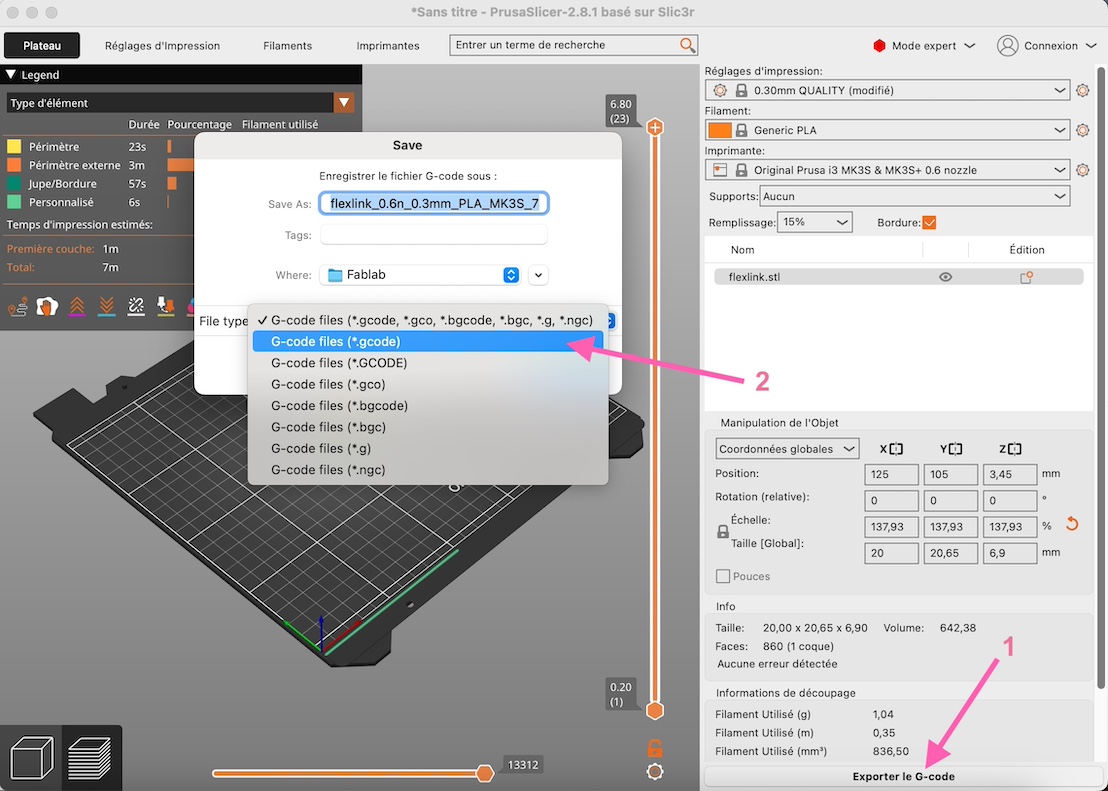Enable the Pouces checkbox

[x=723, y=576]
